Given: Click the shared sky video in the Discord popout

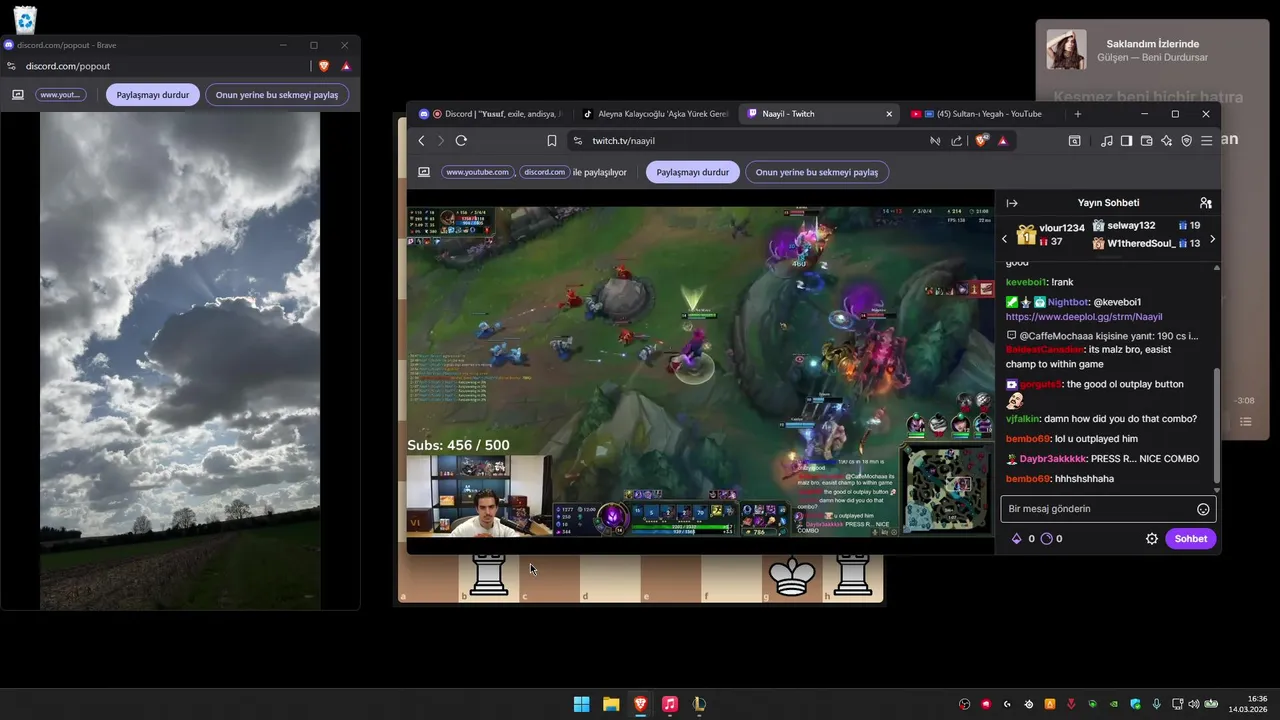Looking at the screenshot, I should [180, 360].
